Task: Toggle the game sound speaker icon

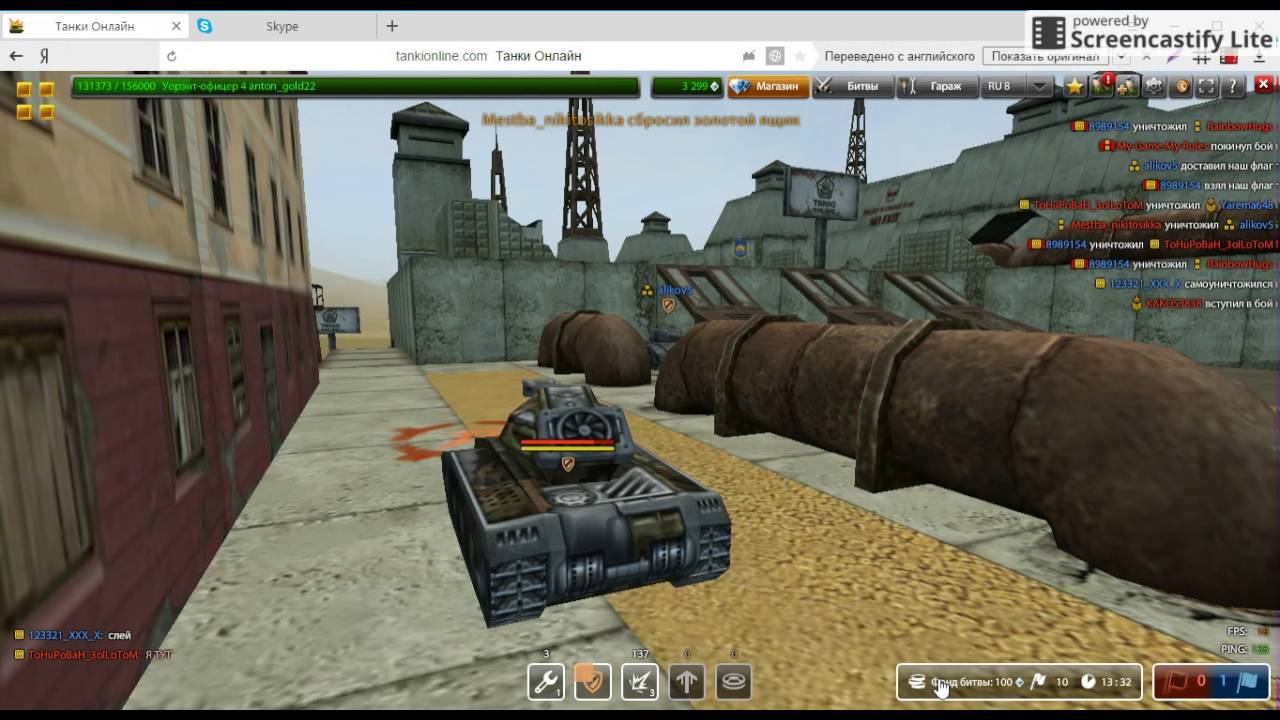Action: (x=1181, y=87)
